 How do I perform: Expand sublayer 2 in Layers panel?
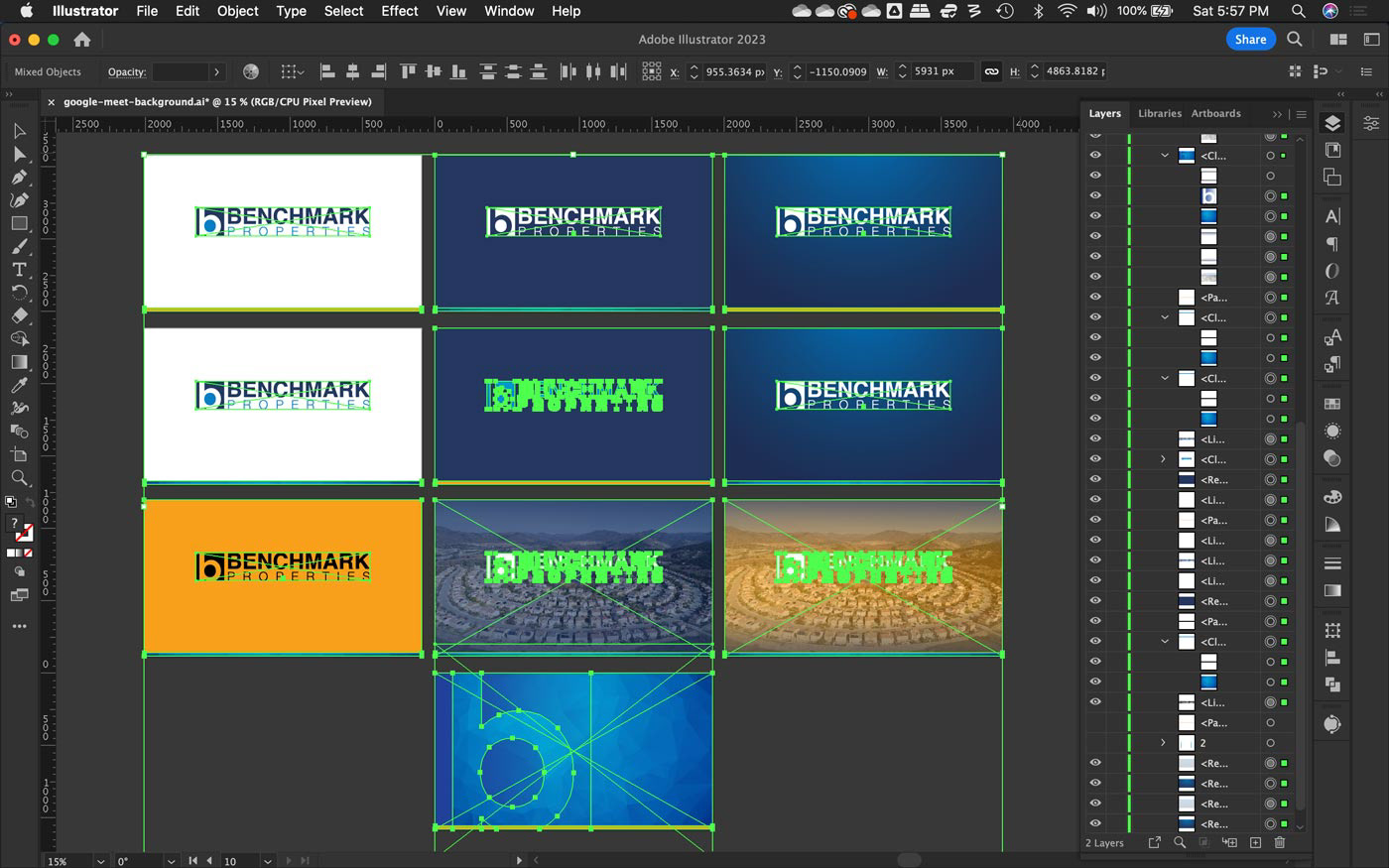[x=1163, y=743]
